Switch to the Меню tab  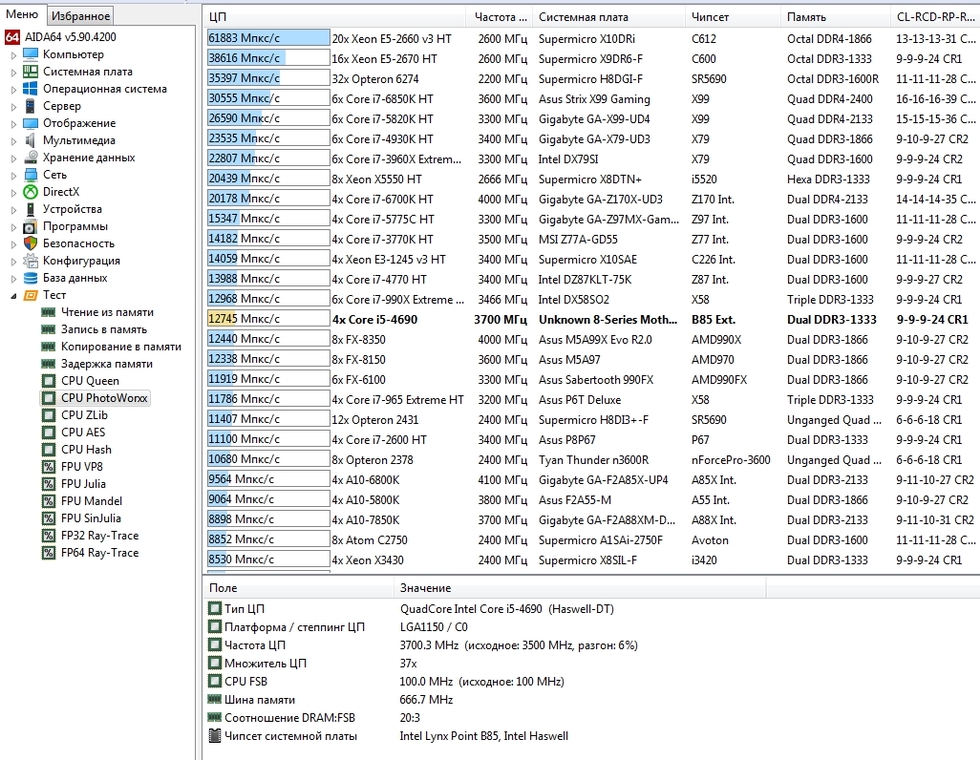click(23, 15)
